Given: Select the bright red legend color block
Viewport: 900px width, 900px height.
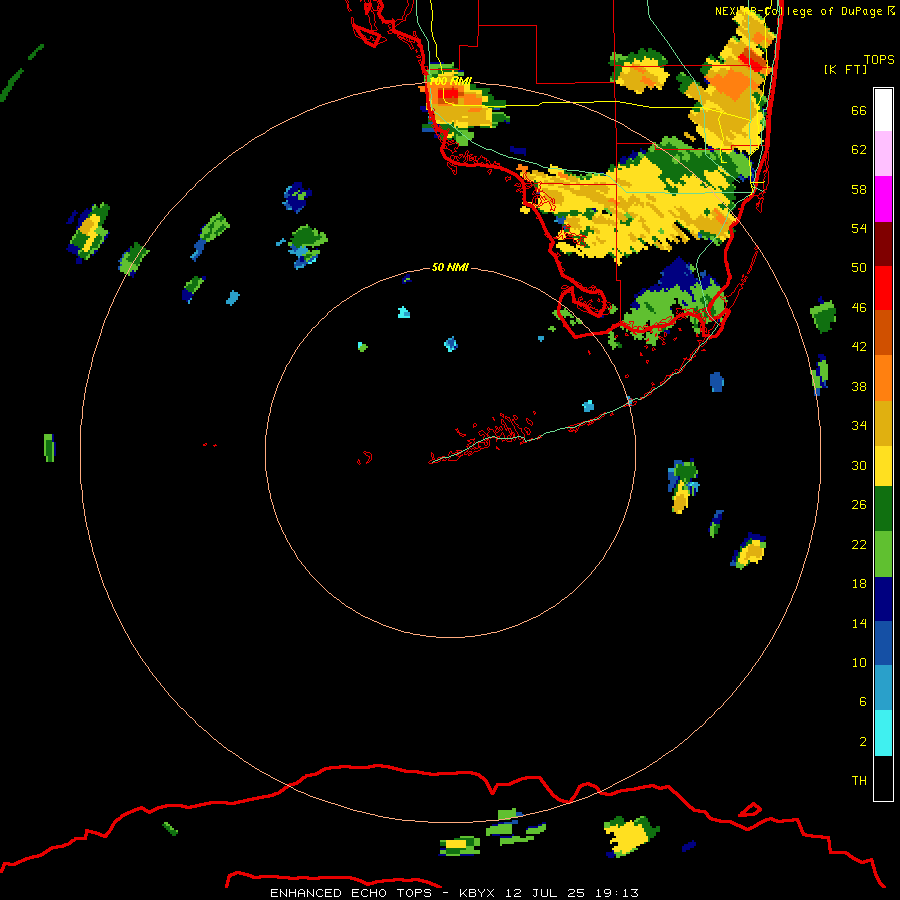Looking at the screenshot, I should pos(883,288).
